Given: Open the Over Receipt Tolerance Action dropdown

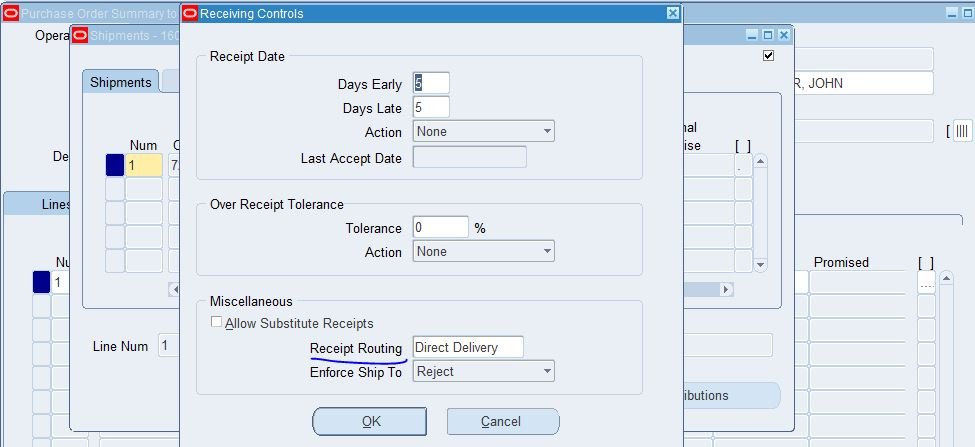Looking at the screenshot, I should [484, 251].
